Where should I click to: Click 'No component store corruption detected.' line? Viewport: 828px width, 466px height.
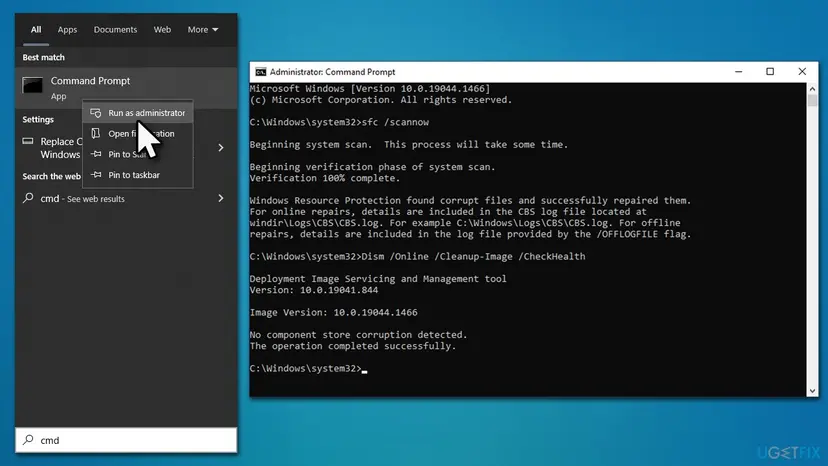point(359,334)
